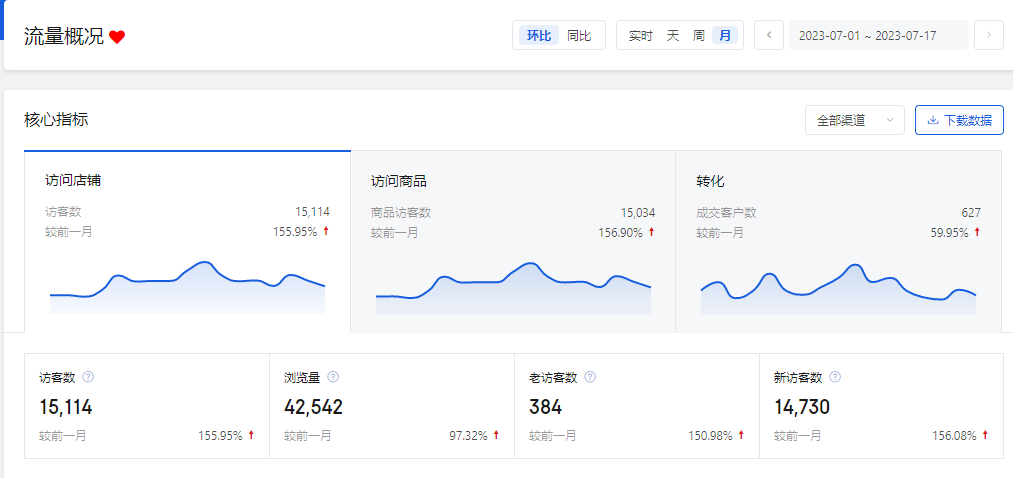Switch to 转化 metrics tab
This screenshot has height=478, width=1013.
point(838,240)
